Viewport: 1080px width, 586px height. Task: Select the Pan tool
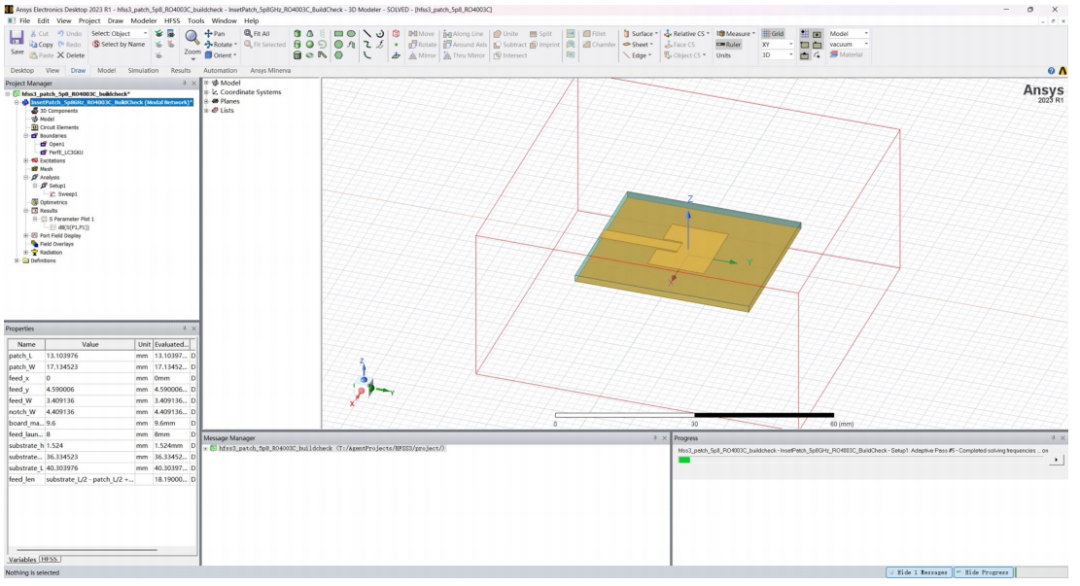(215, 33)
